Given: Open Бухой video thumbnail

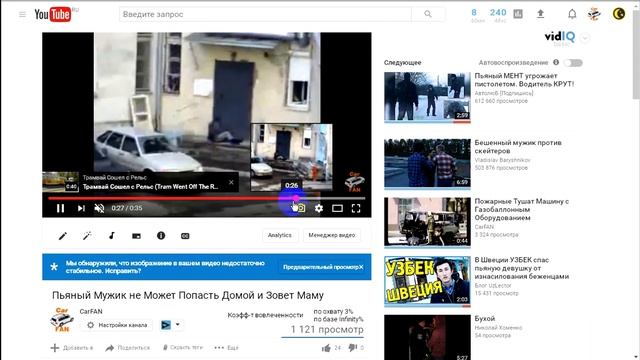Looking at the screenshot, I should pyautogui.click(x=427, y=337).
